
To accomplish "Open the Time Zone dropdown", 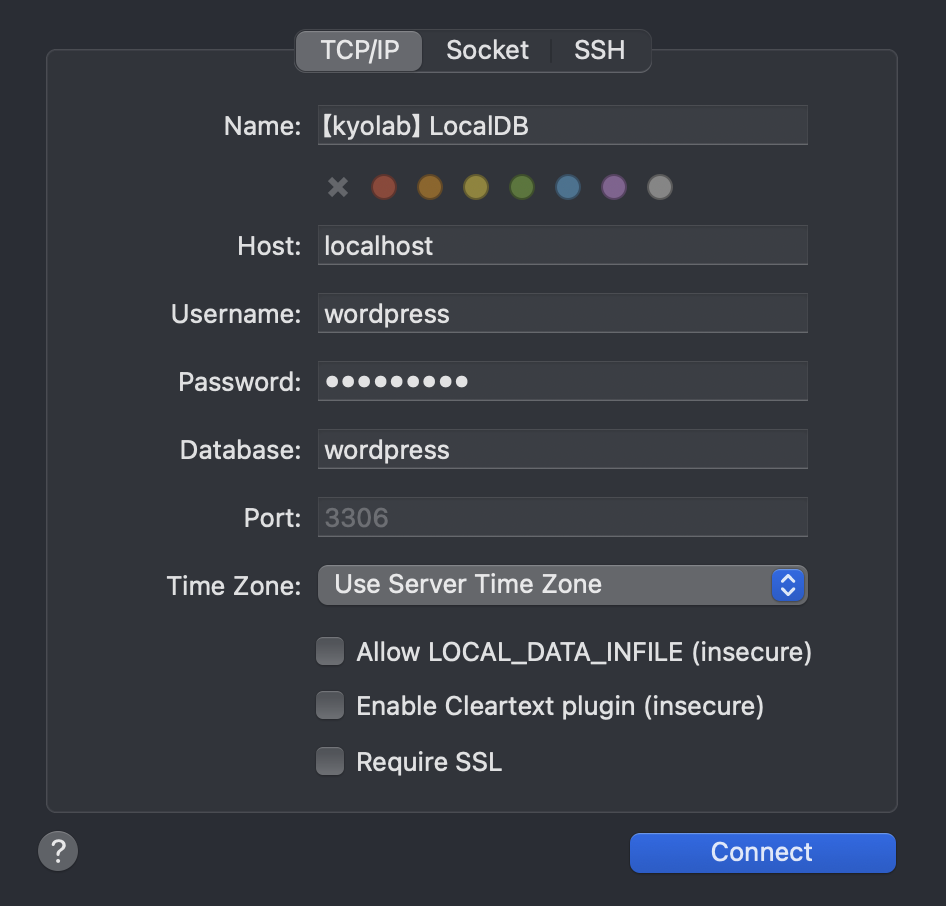I will tap(562, 585).
